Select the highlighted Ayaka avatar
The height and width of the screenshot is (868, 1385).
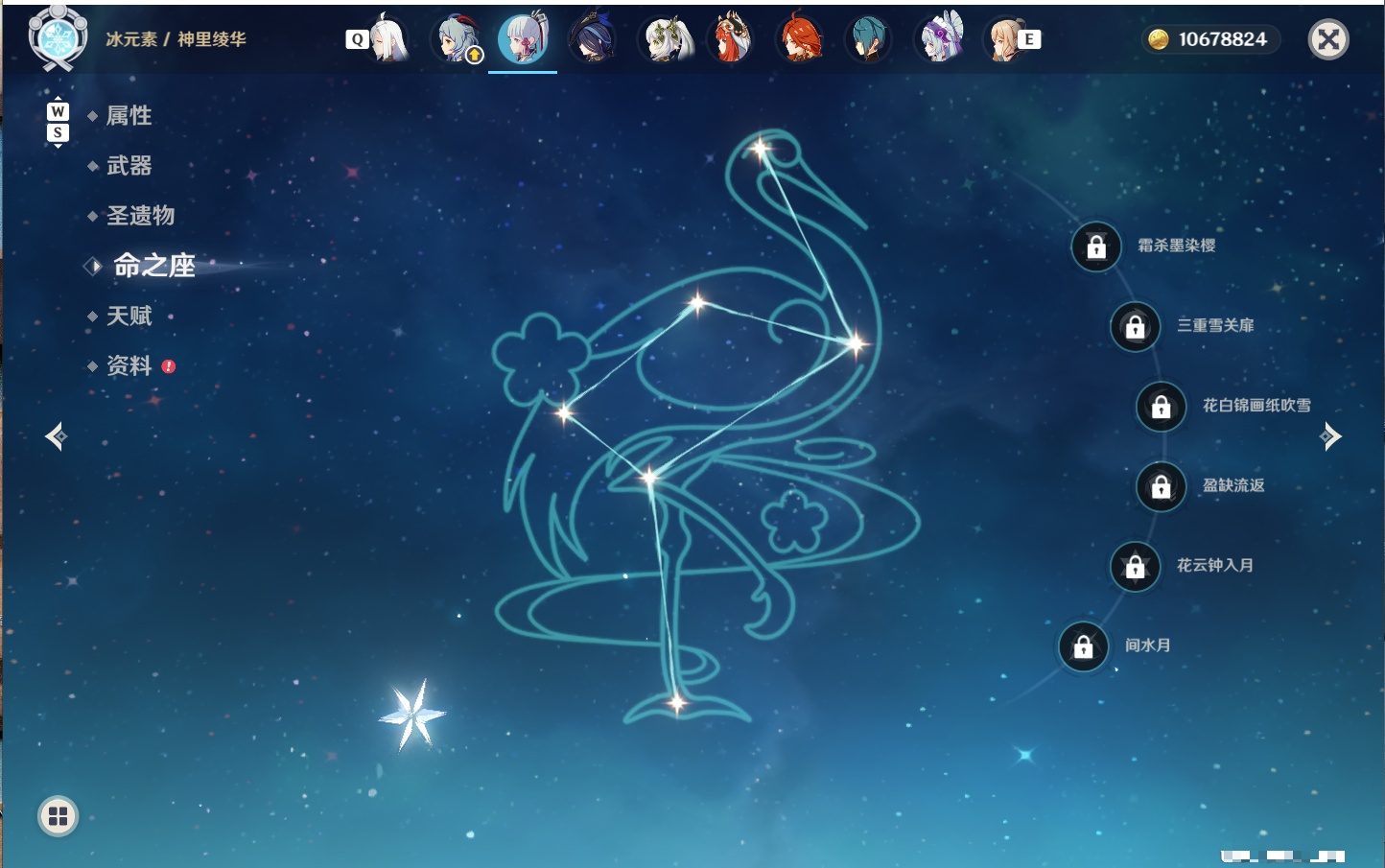(523, 38)
